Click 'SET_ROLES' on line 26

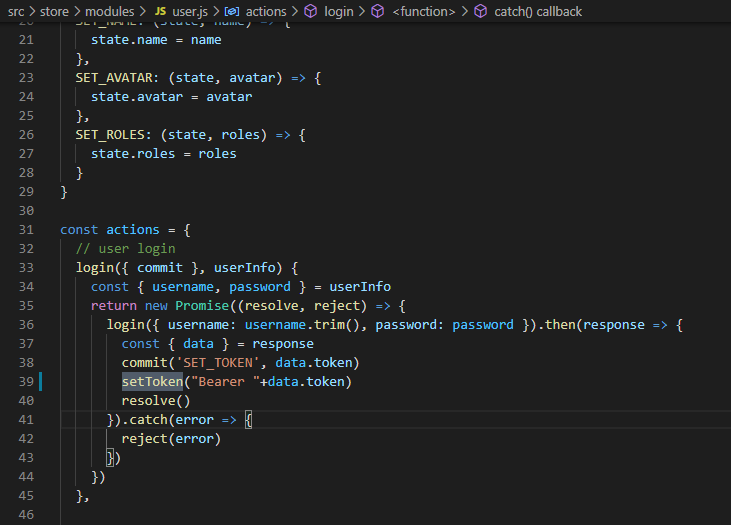coord(110,135)
